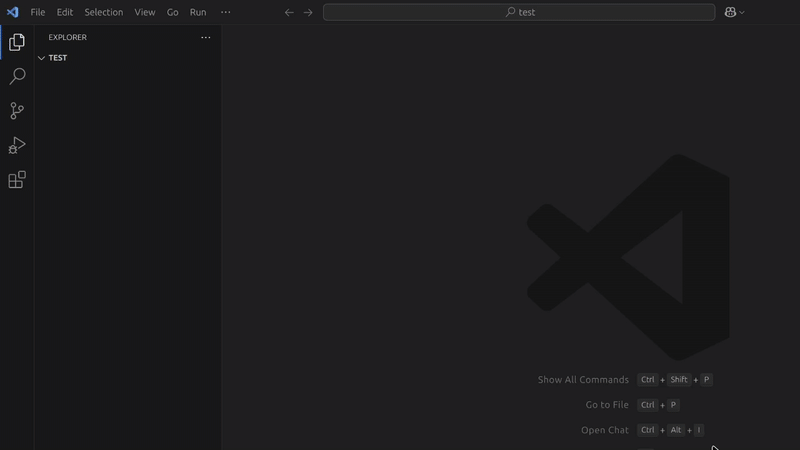
Task: Open the Search view icon
Action: point(17,77)
